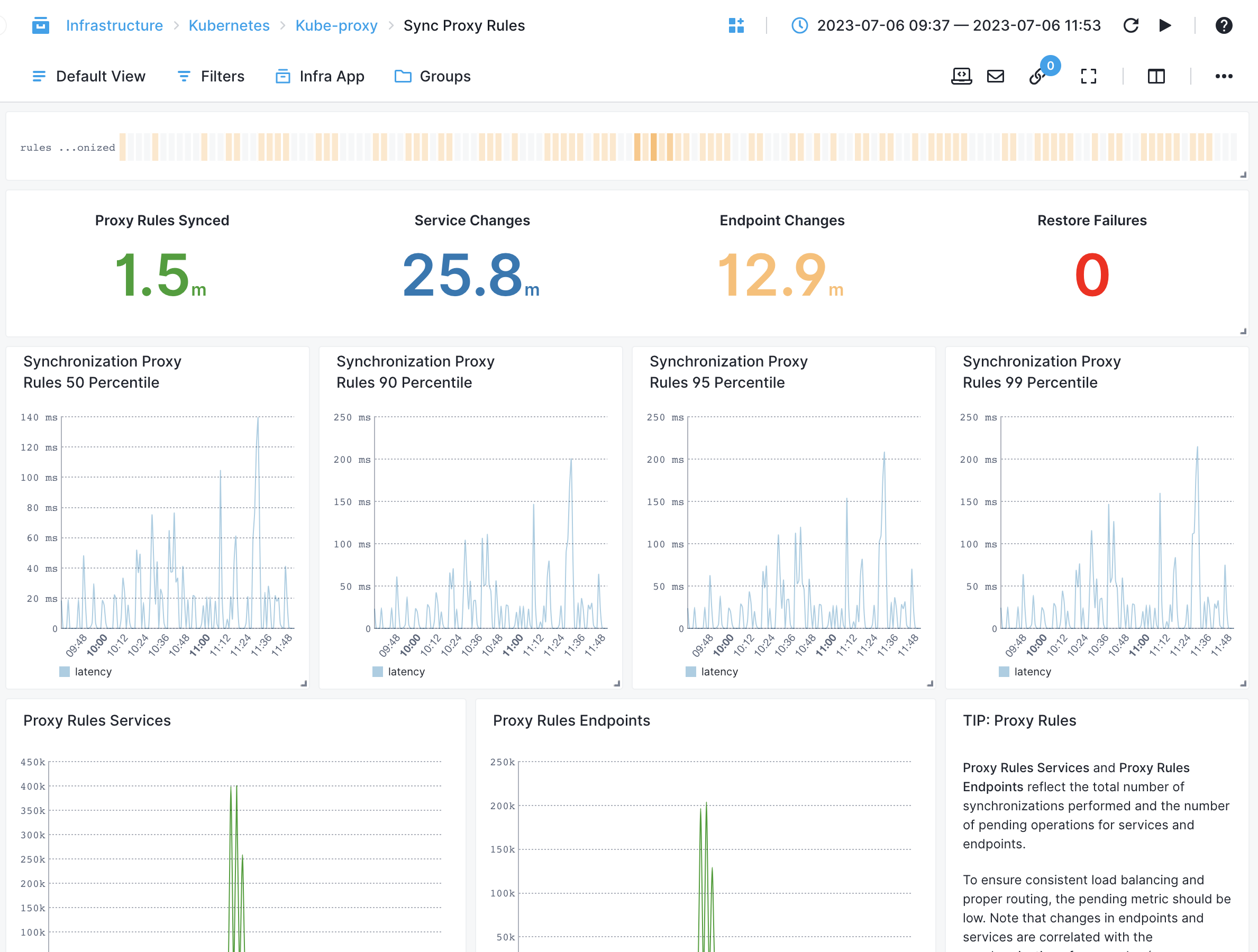Click the 140 ms peak in 50 Percentile chart
This screenshot has height=952, width=1258.
258,420
